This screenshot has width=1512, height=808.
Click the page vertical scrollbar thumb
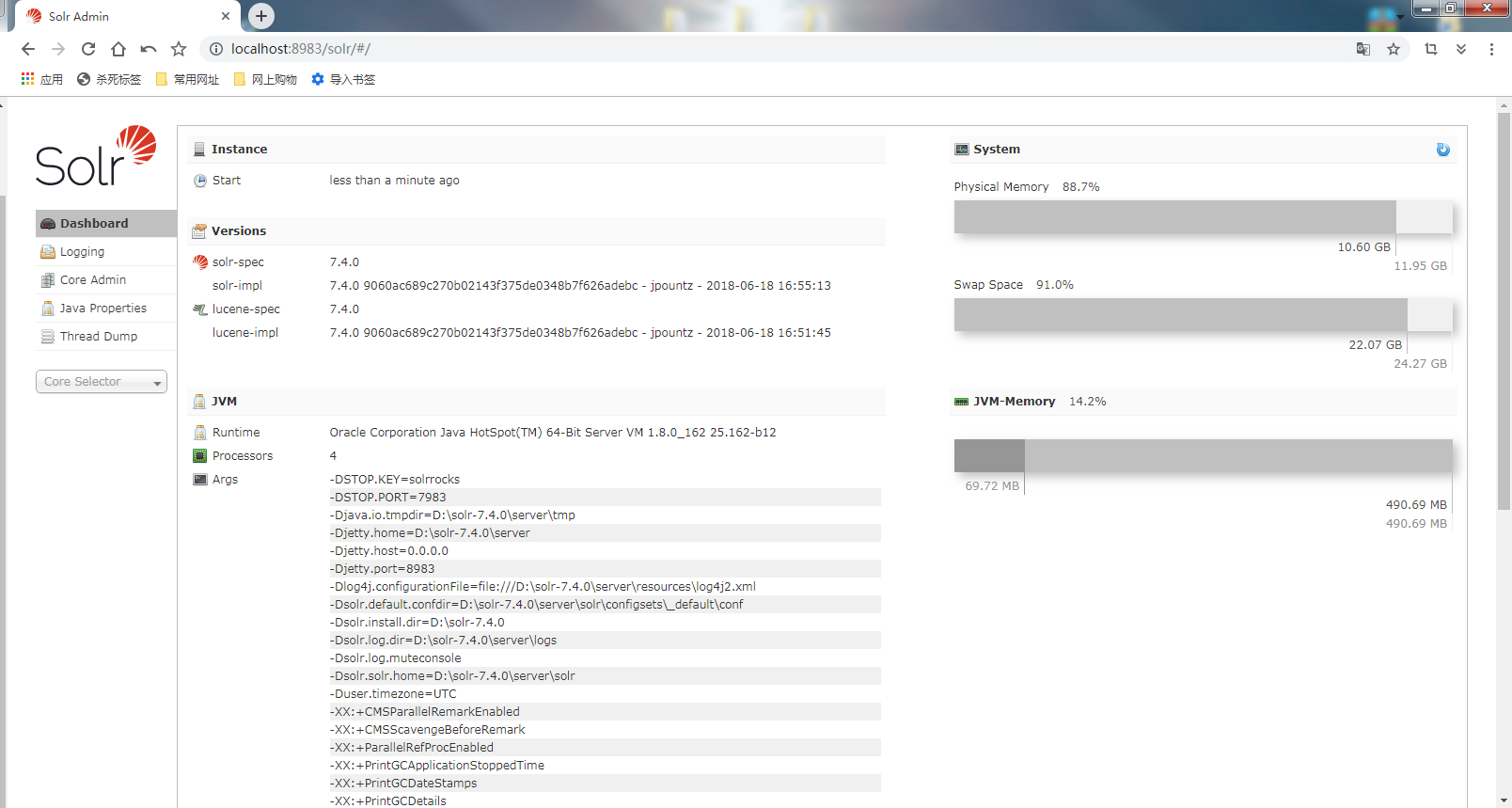click(x=1504, y=312)
